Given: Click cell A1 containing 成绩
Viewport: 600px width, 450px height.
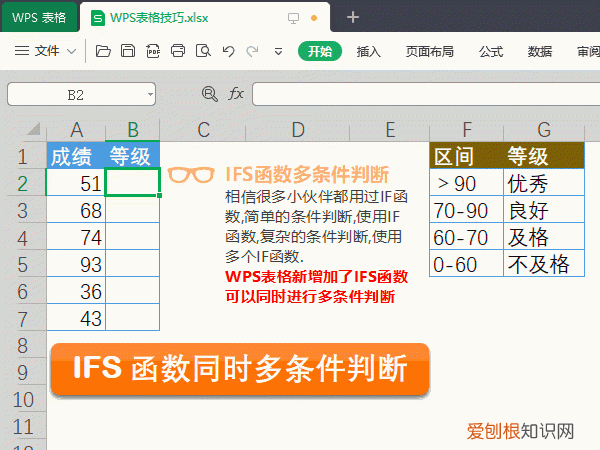Looking at the screenshot, I should (x=76, y=156).
